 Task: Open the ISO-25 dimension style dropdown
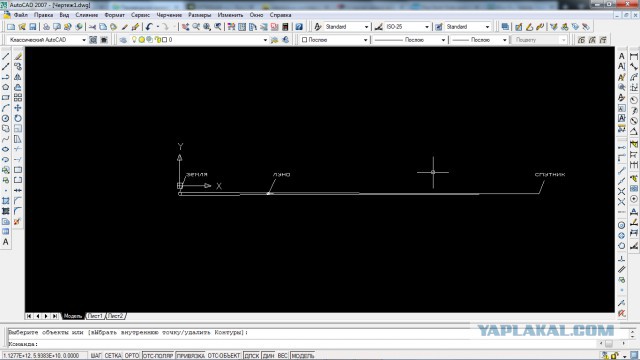427,27
